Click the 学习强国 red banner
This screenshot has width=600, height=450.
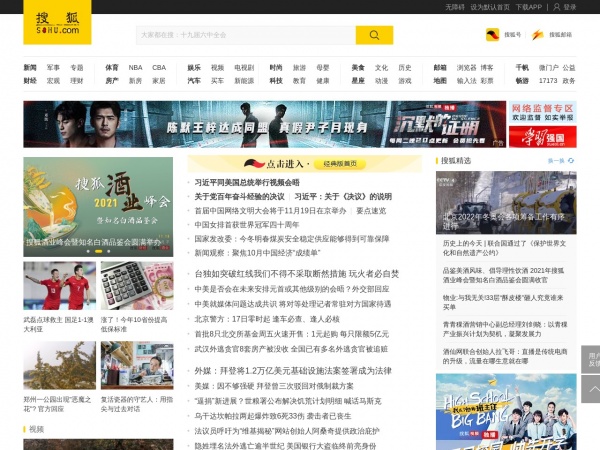[x=543, y=137]
